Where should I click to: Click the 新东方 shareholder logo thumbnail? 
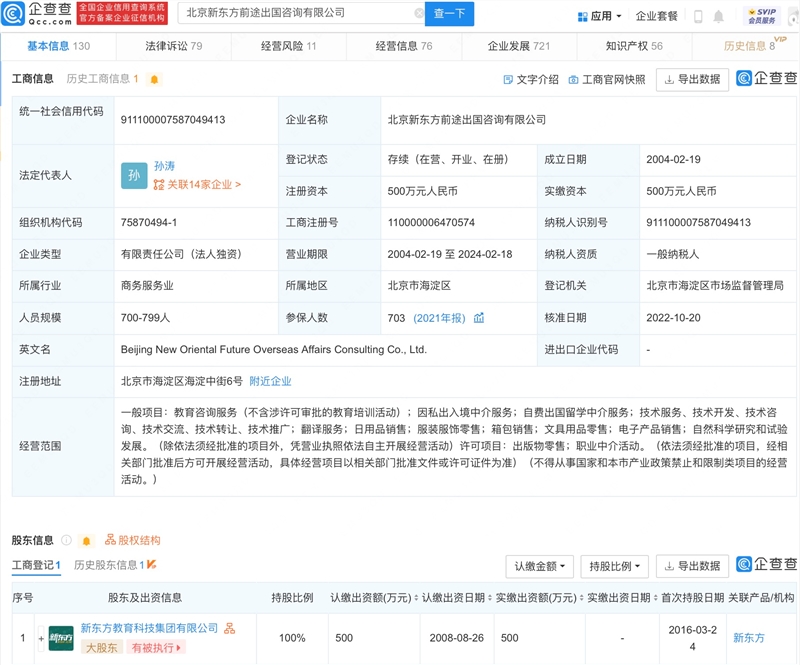pos(61,638)
